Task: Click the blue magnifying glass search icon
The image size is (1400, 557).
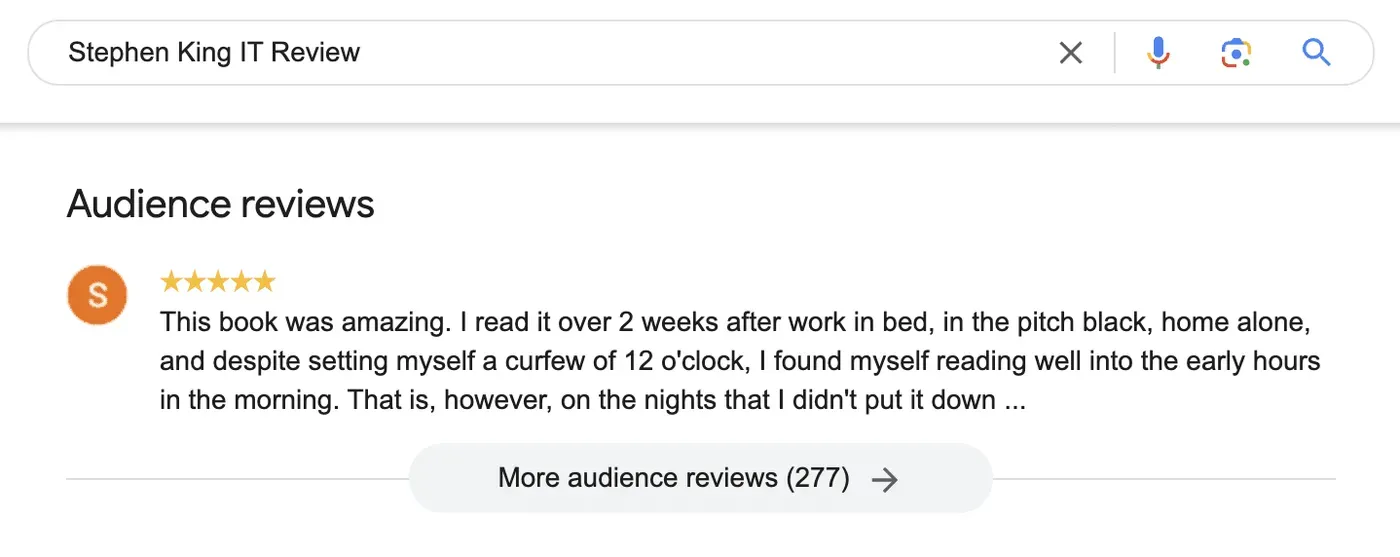Action: click(x=1316, y=52)
